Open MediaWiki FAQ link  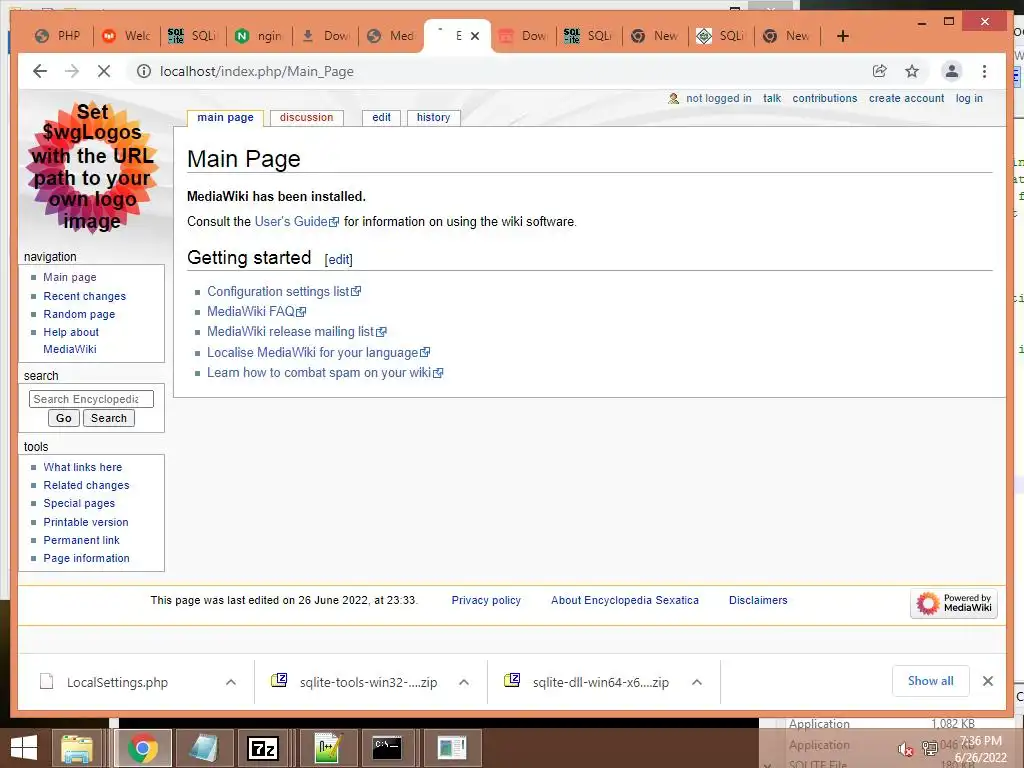click(x=256, y=312)
